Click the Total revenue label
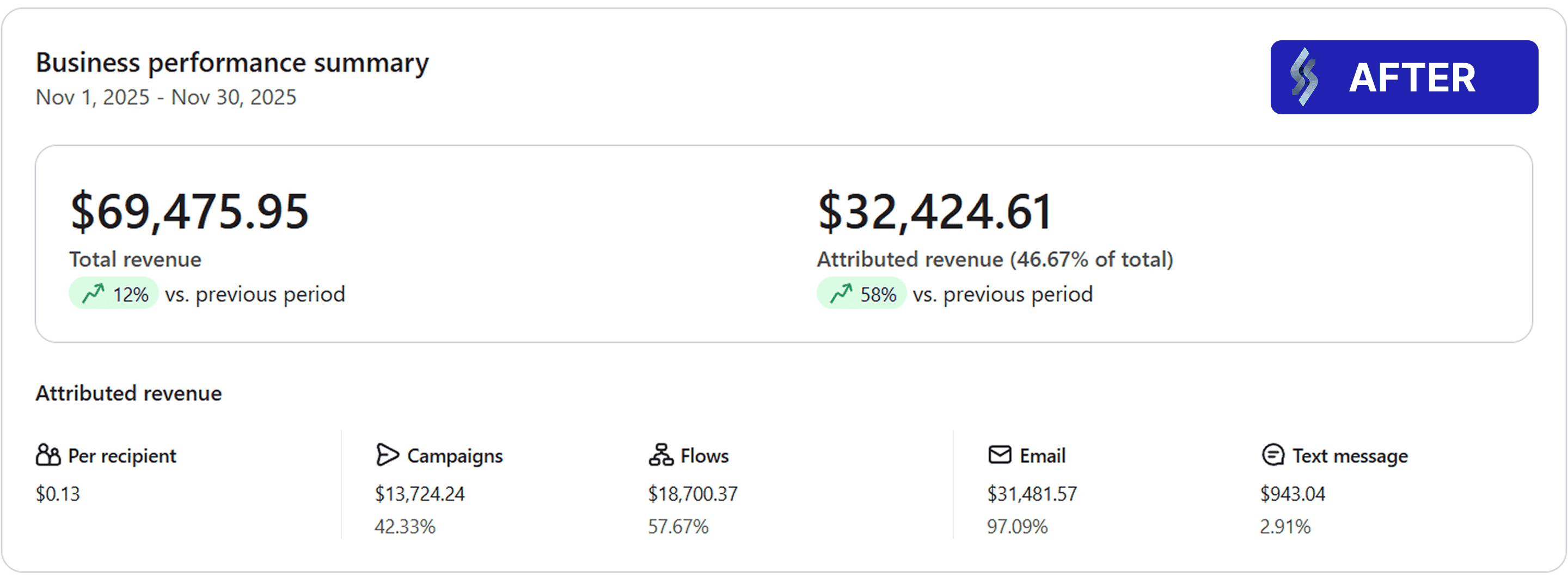The height and width of the screenshot is (578, 1568). click(x=135, y=260)
